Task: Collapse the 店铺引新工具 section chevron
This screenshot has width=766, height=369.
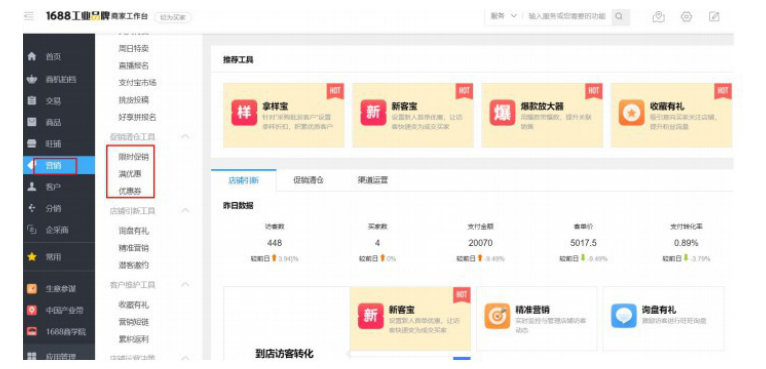Action: tap(185, 211)
